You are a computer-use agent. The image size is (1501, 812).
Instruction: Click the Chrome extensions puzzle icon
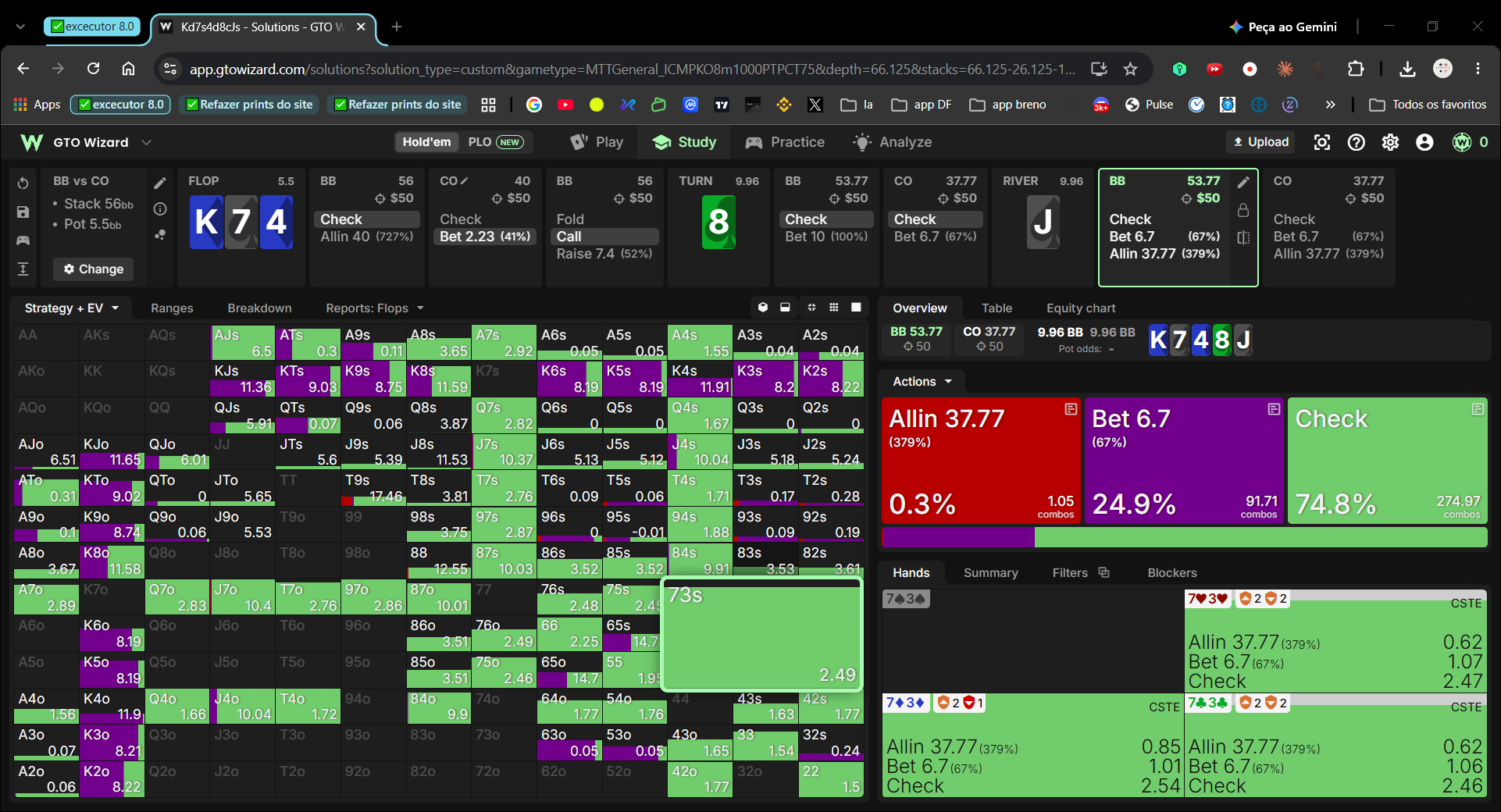tap(1356, 69)
